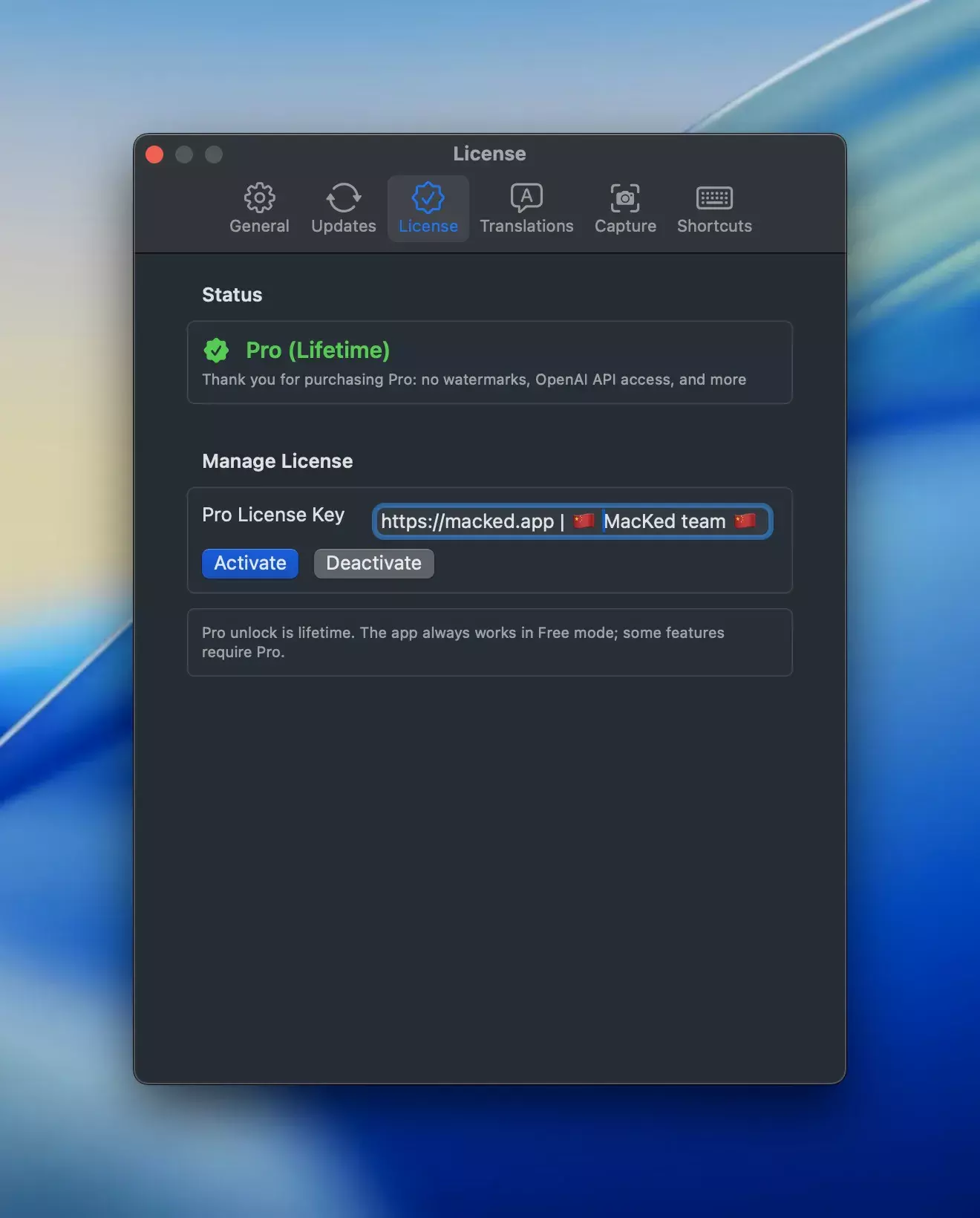The height and width of the screenshot is (1218, 980).
Task: Switch to the Updates tab label
Action: point(343,226)
